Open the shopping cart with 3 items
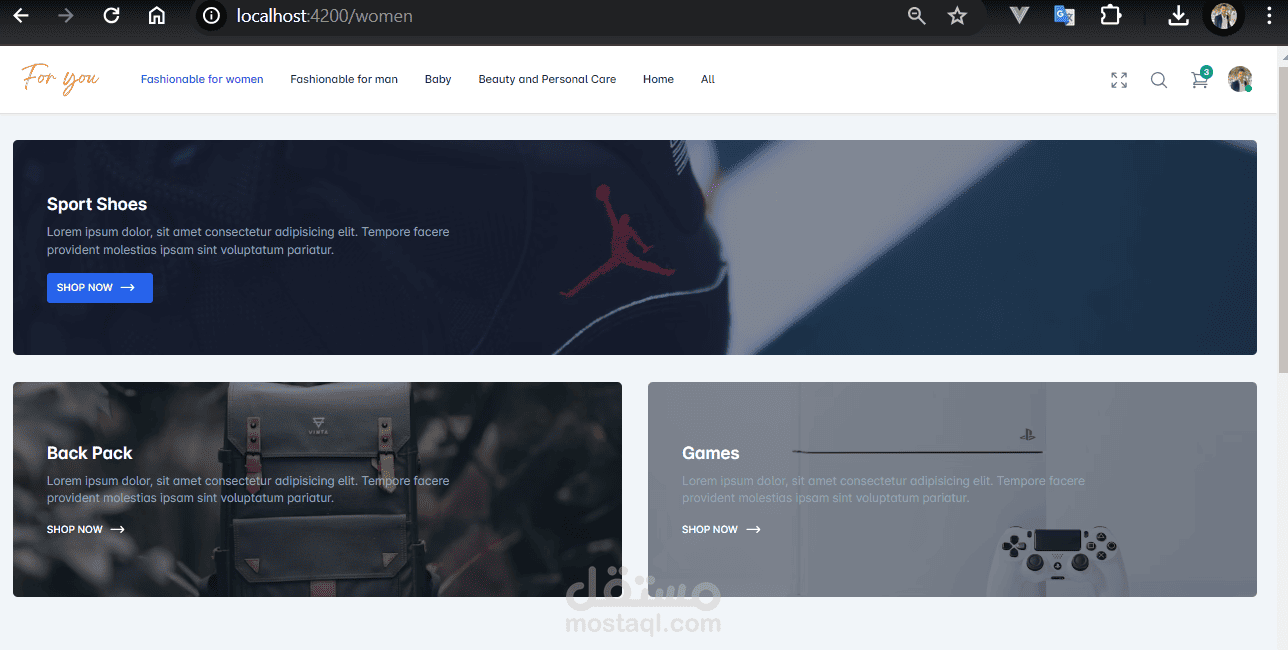Image resolution: width=1288 pixels, height=650 pixels. (1200, 79)
